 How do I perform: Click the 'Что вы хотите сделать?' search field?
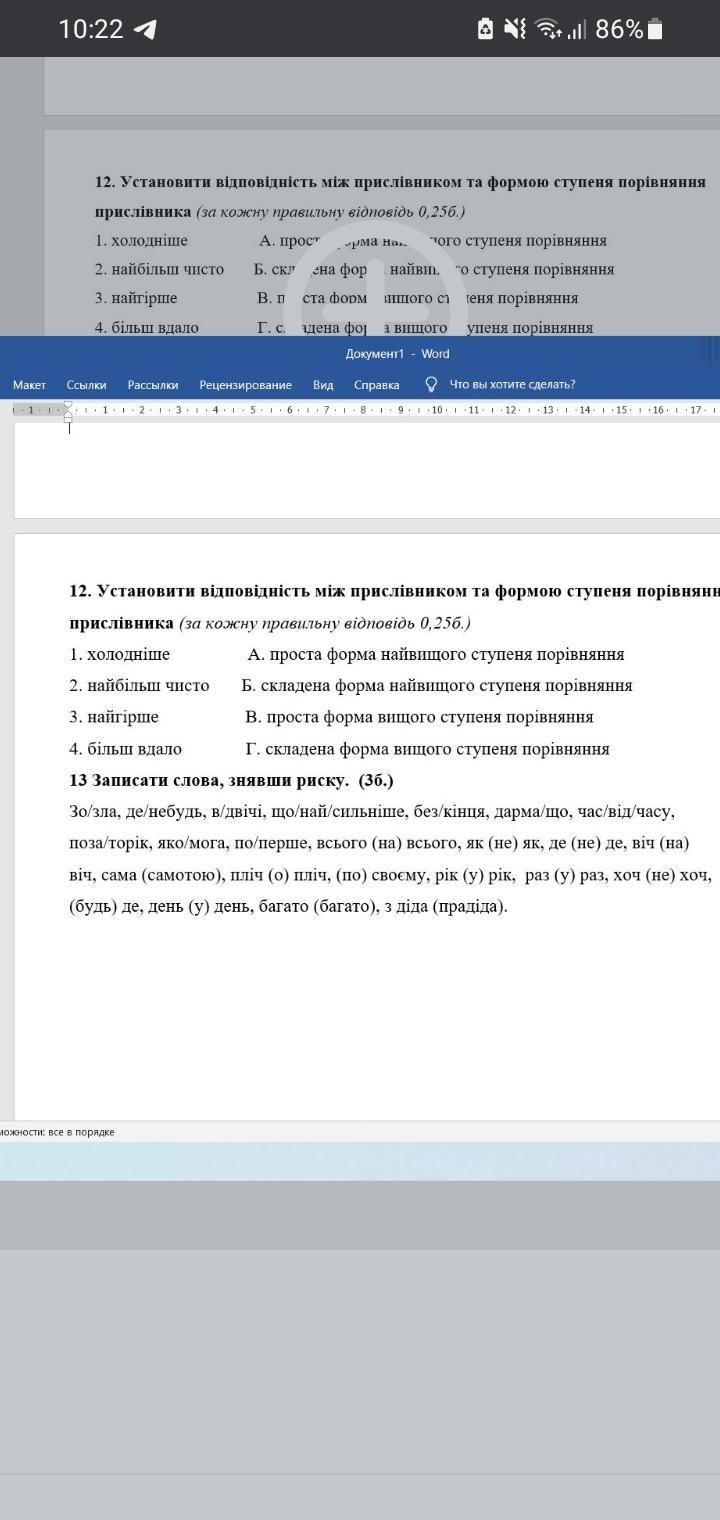[512, 385]
